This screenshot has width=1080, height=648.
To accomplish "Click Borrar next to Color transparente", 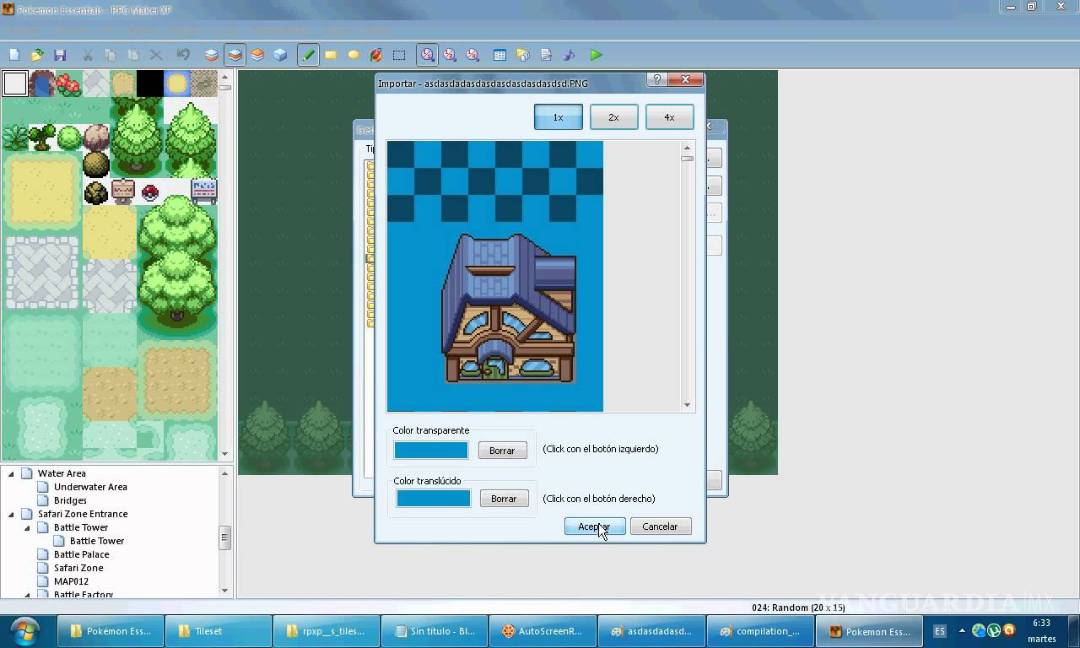I will coord(502,451).
